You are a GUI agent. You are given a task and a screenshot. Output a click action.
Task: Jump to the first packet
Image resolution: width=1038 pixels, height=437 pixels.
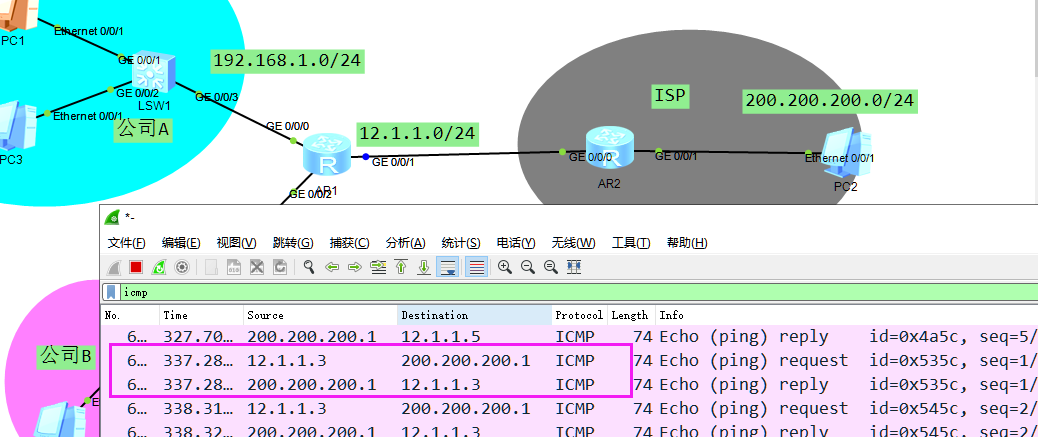(x=401, y=267)
